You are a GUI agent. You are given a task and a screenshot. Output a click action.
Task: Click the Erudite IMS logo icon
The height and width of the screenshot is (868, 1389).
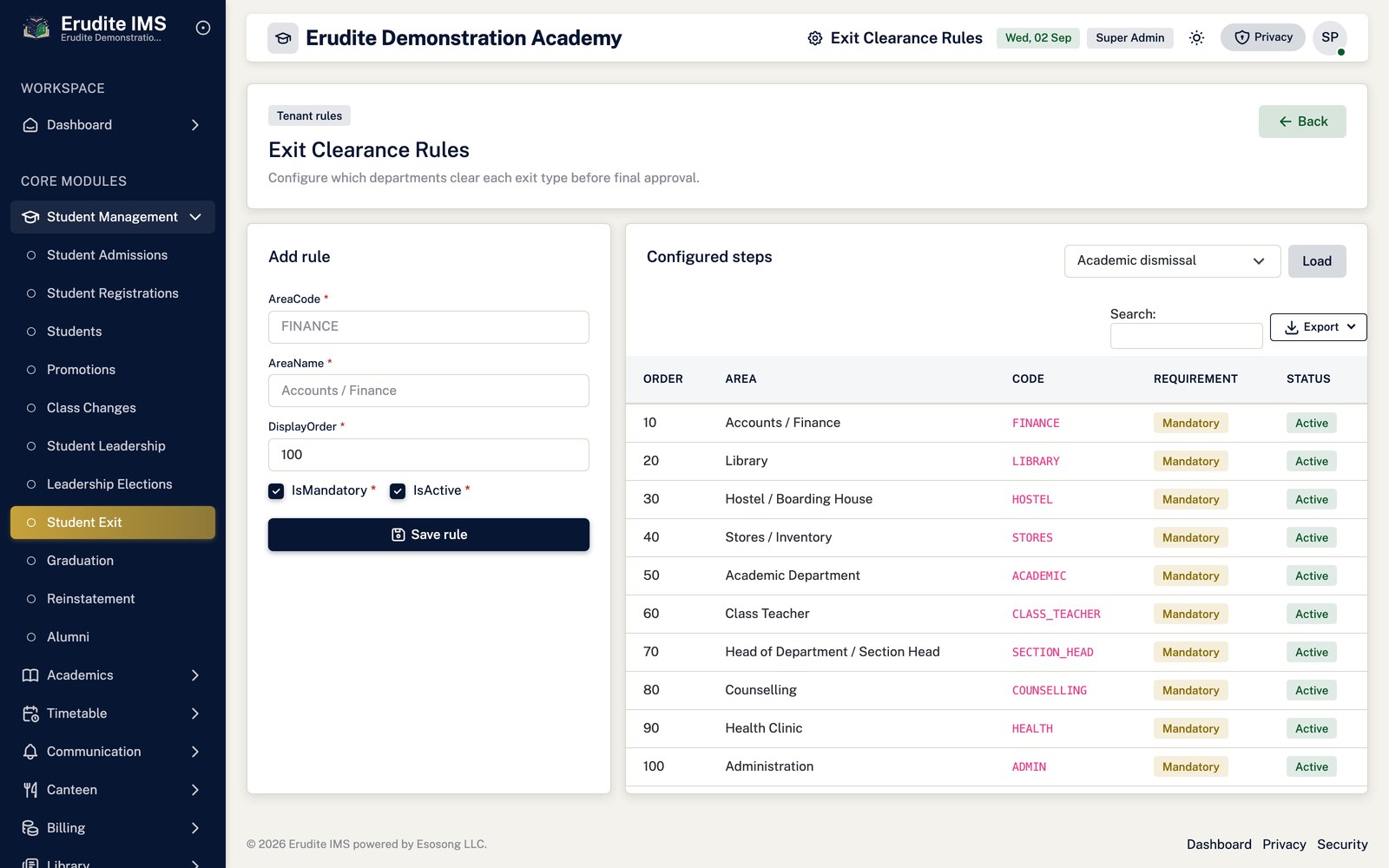click(x=36, y=29)
